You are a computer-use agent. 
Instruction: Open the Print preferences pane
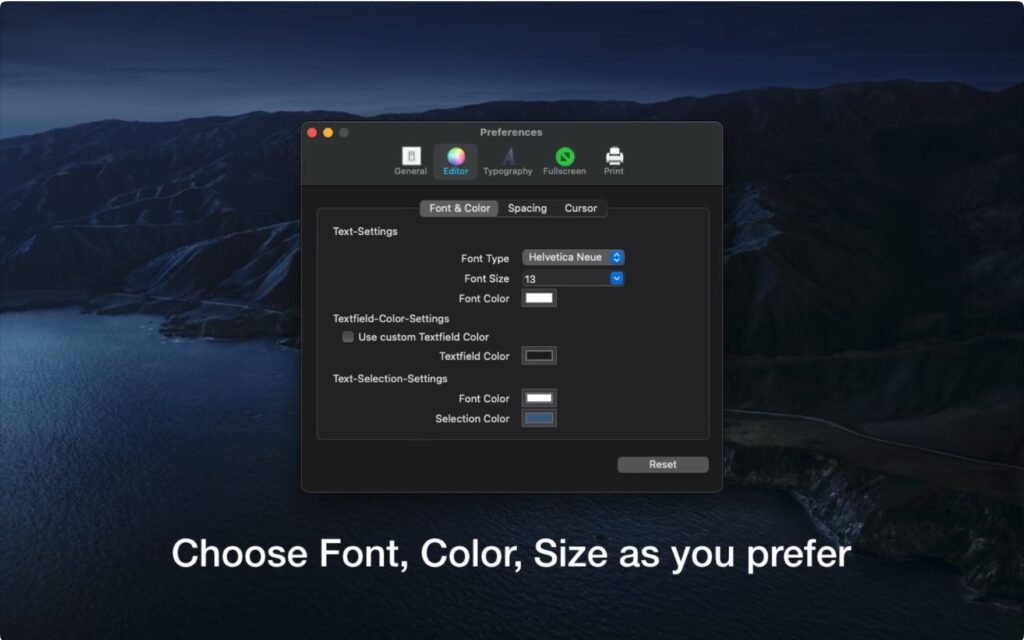coord(613,160)
